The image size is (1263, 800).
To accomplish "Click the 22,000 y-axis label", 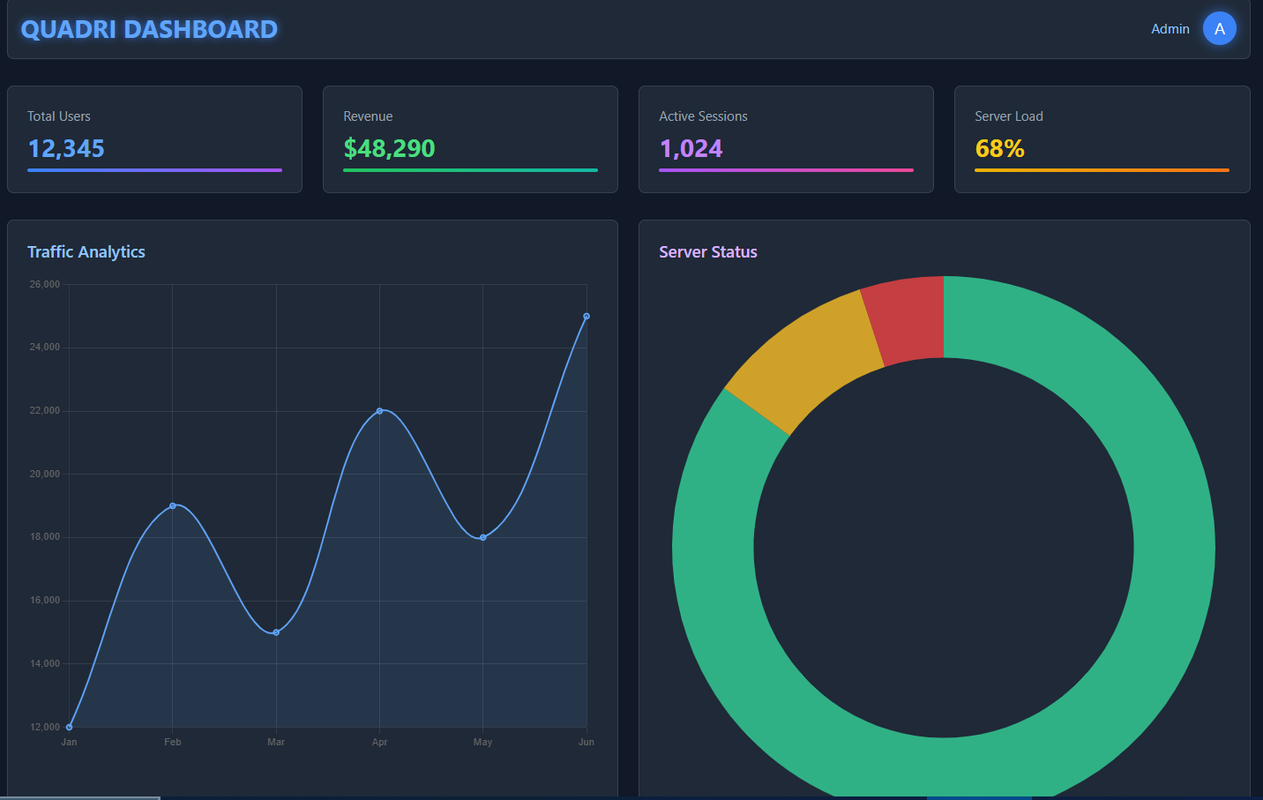I will pyautogui.click(x=45, y=411).
